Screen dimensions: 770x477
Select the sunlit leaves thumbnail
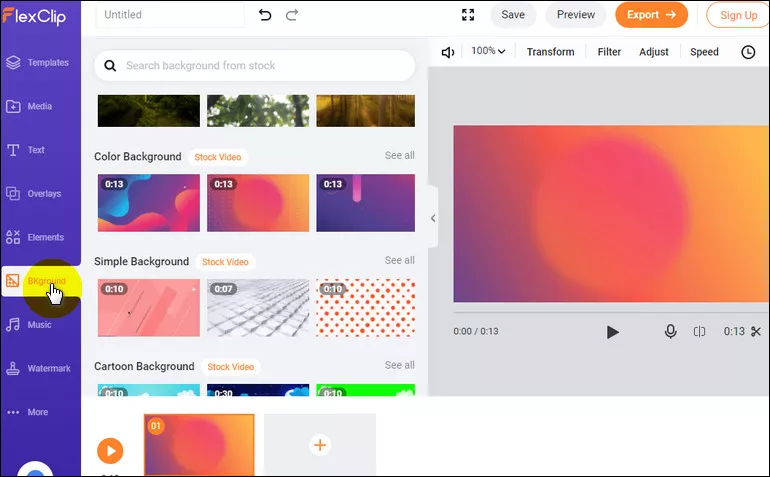pyautogui.click(x=258, y=111)
